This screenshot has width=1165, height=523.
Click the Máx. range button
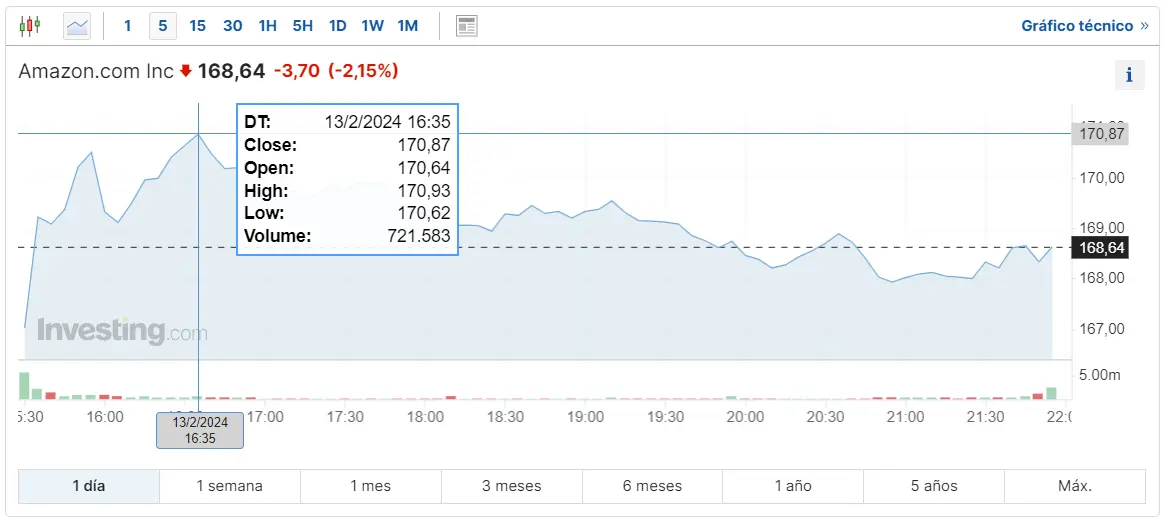[1075, 486]
